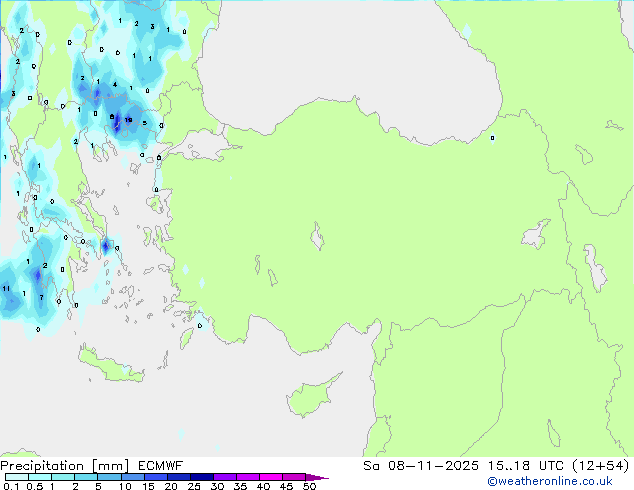Screen dimensions: 634x490
Task: Click the '19' precipitation value on map
Action: (129, 120)
